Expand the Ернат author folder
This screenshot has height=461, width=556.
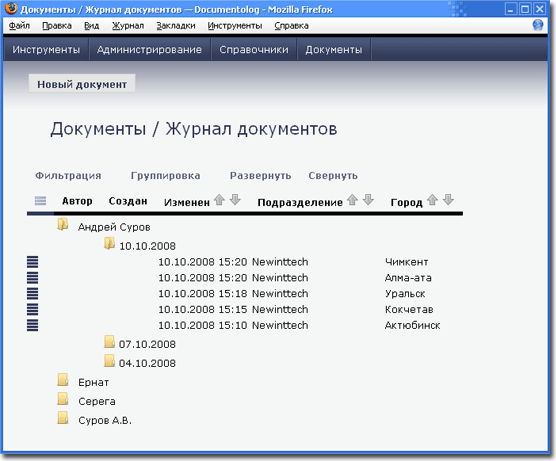click(63, 380)
